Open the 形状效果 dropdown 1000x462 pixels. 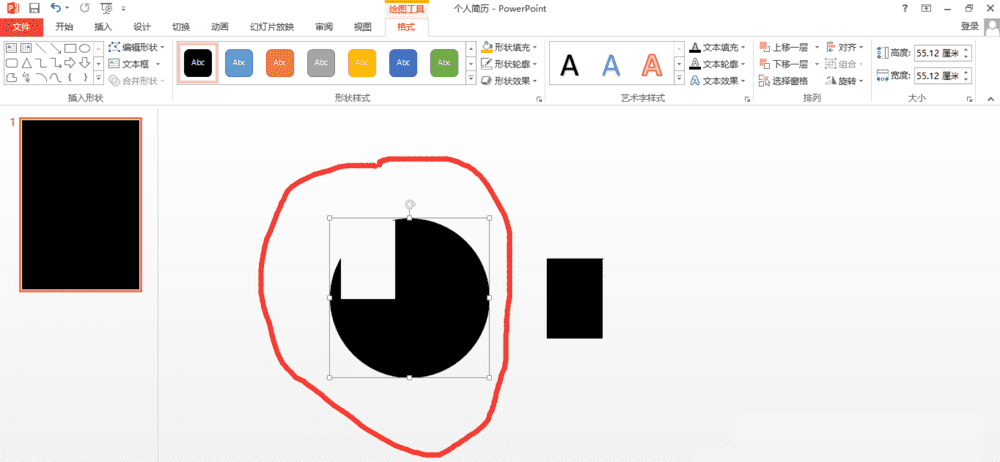[509, 80]
